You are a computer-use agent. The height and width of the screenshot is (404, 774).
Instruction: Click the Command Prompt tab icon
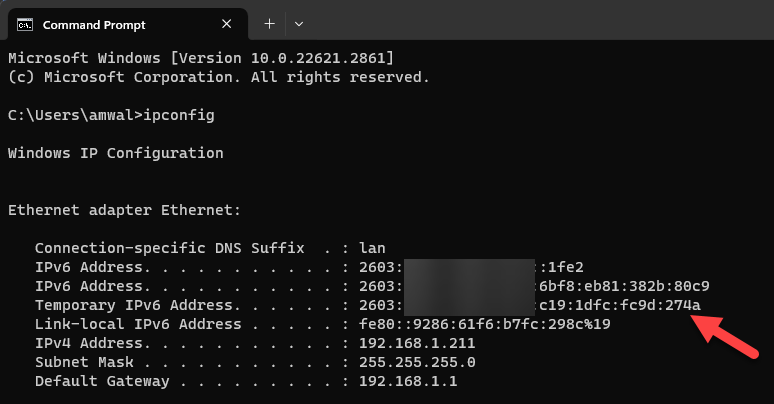[x=25, y=23]
